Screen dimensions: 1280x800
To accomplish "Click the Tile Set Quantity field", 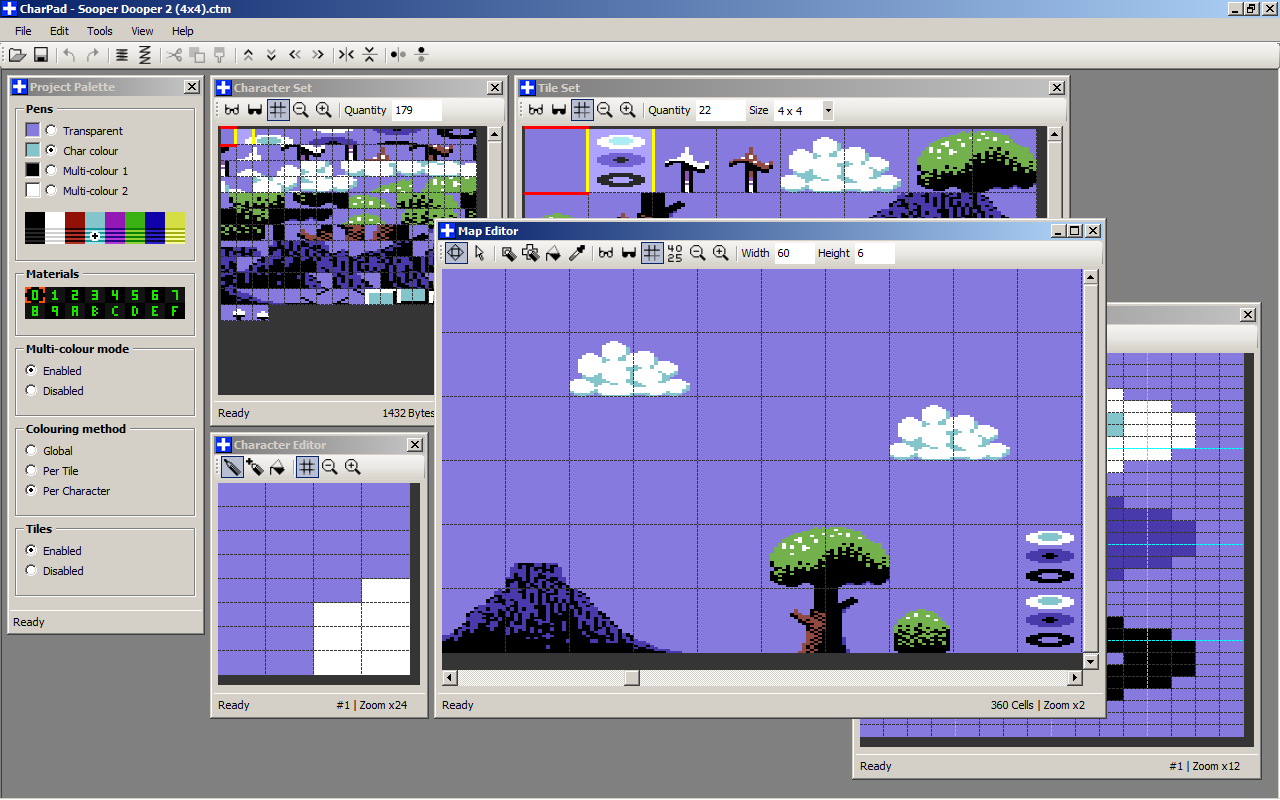I will coord(720,110).
